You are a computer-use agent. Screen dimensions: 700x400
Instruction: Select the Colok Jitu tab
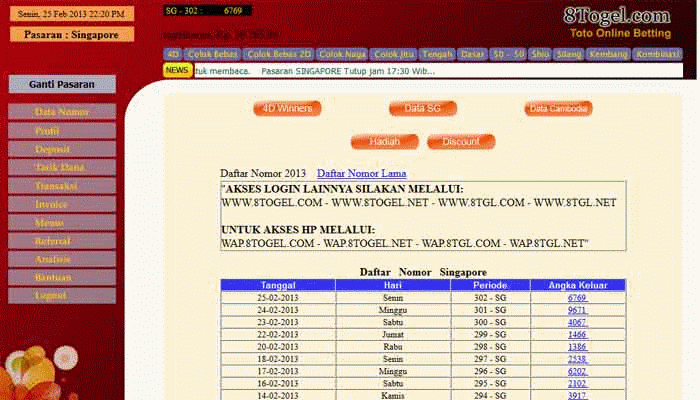393,54
